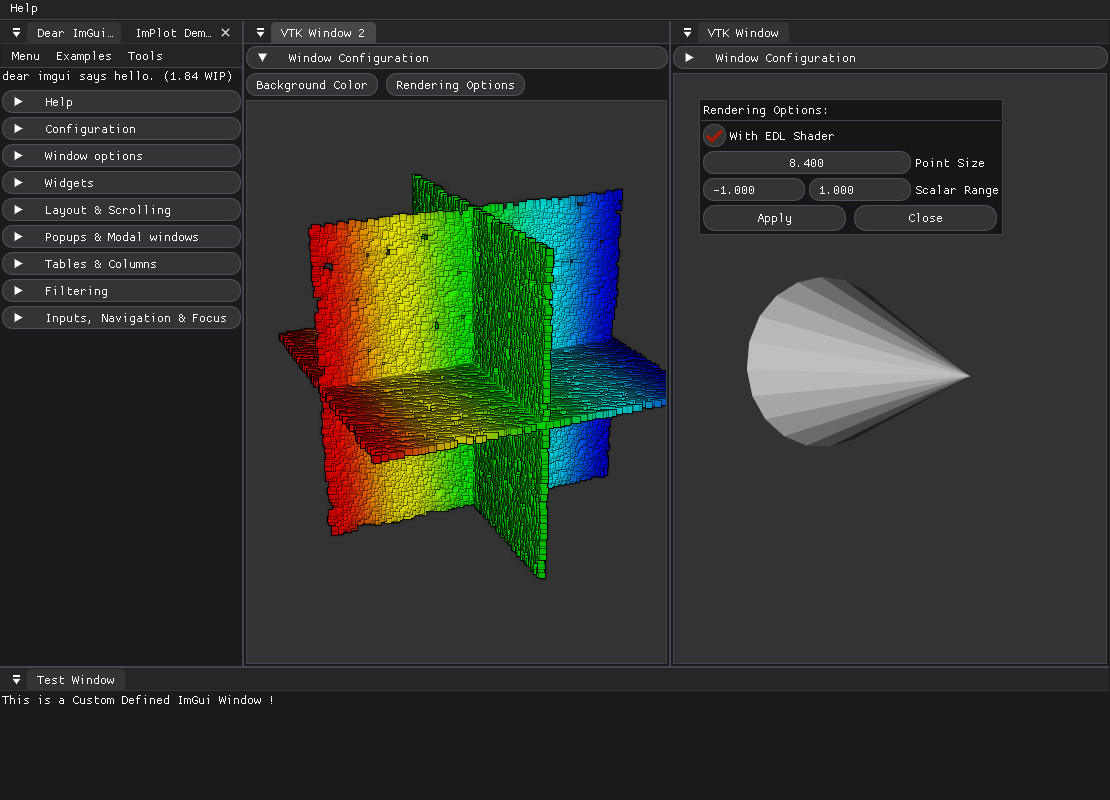
Task: Open the Examples menu
Action: pyautogui.click(x=84, y=56)
